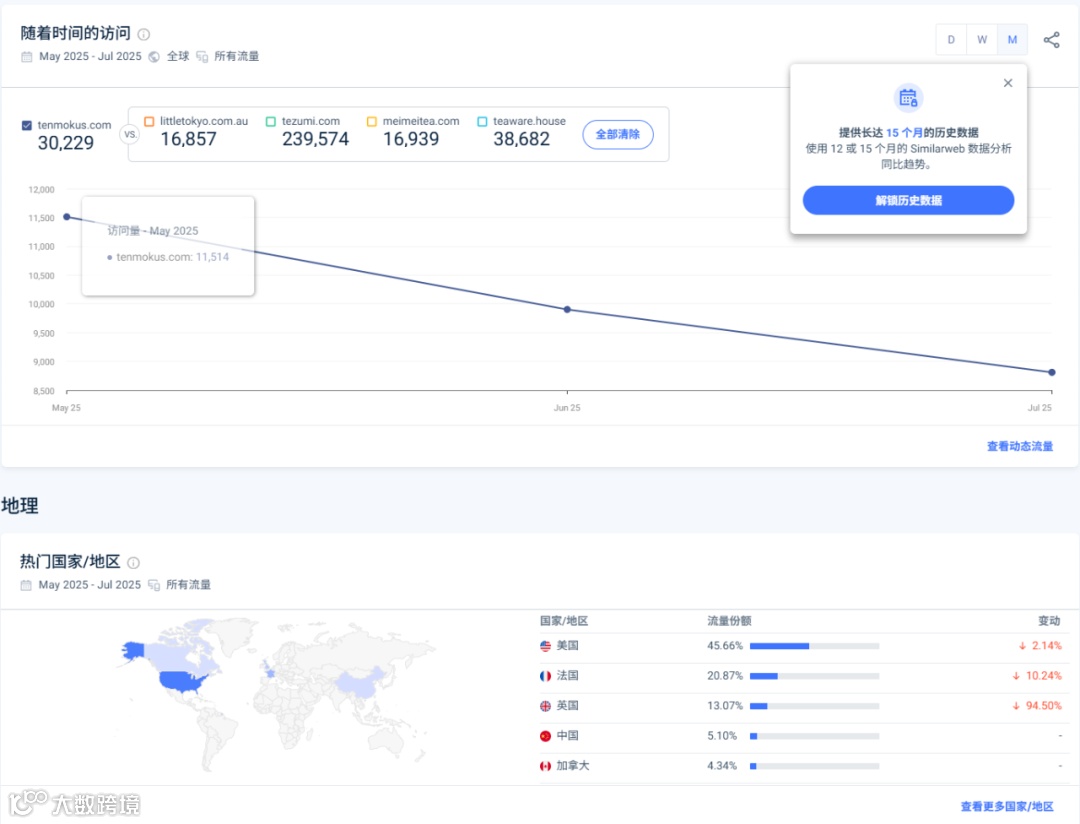Open the share icon beside the M tab
Image resolution: width=1080 pixels, height=824 pixels.
pyautogui.click(x=1051, y=40)
